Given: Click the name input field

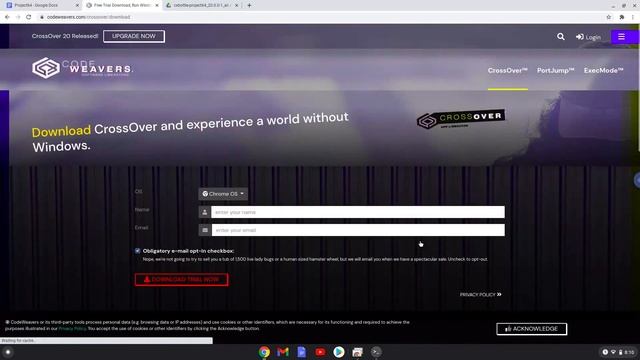Looking at the screenshot, I should (358, 212).
